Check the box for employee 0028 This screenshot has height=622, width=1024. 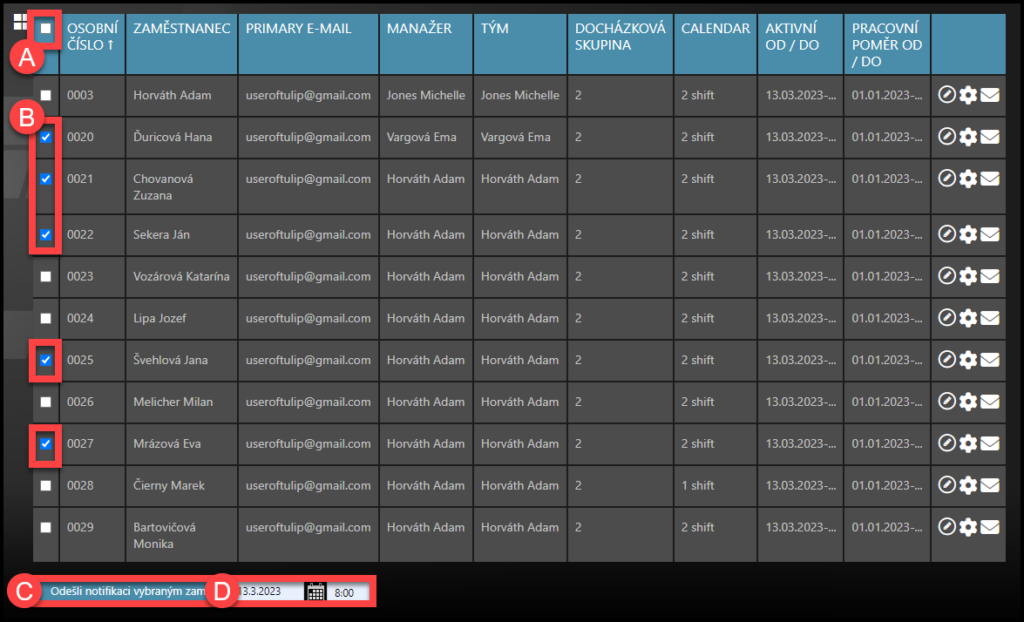pos(46,485)
